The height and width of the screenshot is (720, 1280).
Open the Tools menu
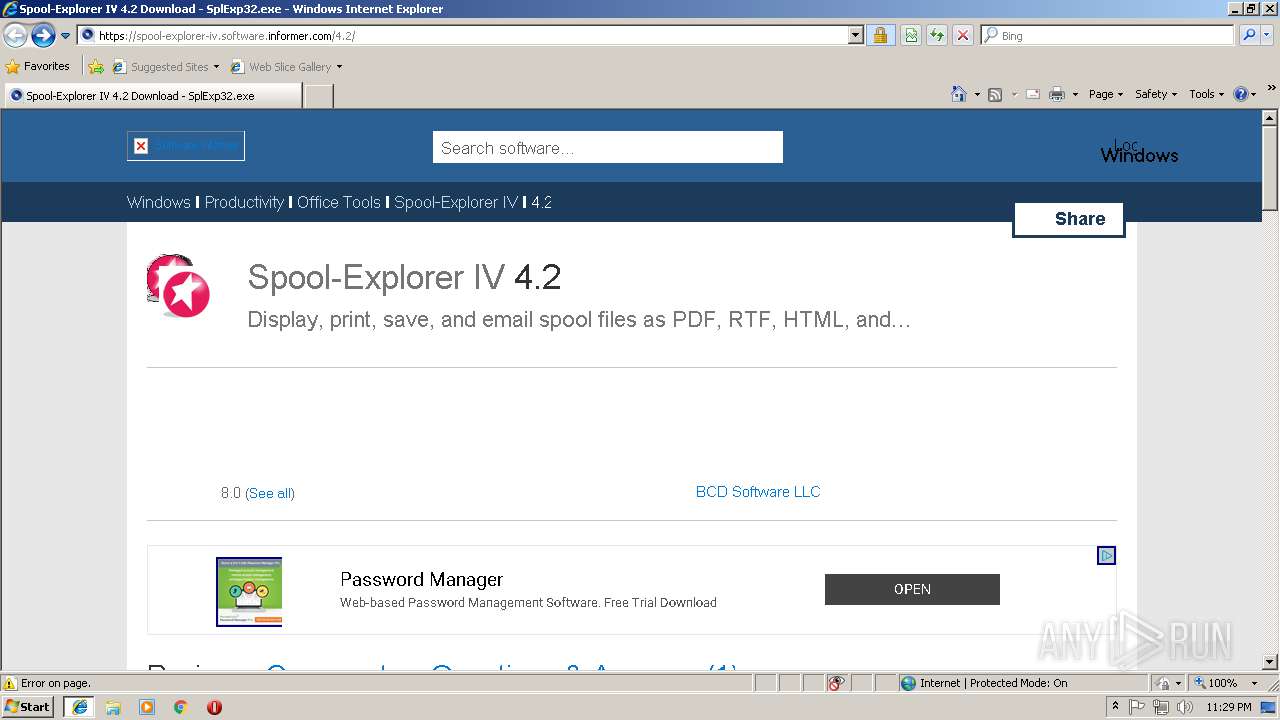pos(1207,94)
